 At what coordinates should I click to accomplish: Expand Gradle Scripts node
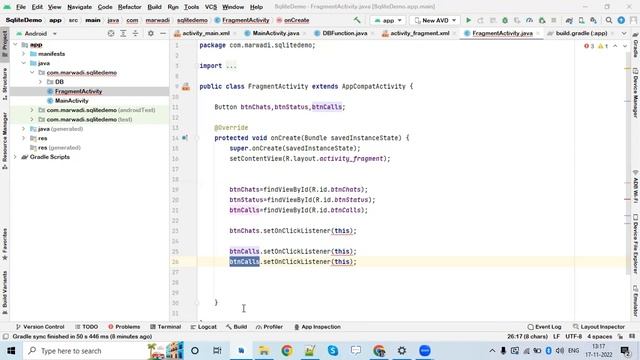coord(15,157)
